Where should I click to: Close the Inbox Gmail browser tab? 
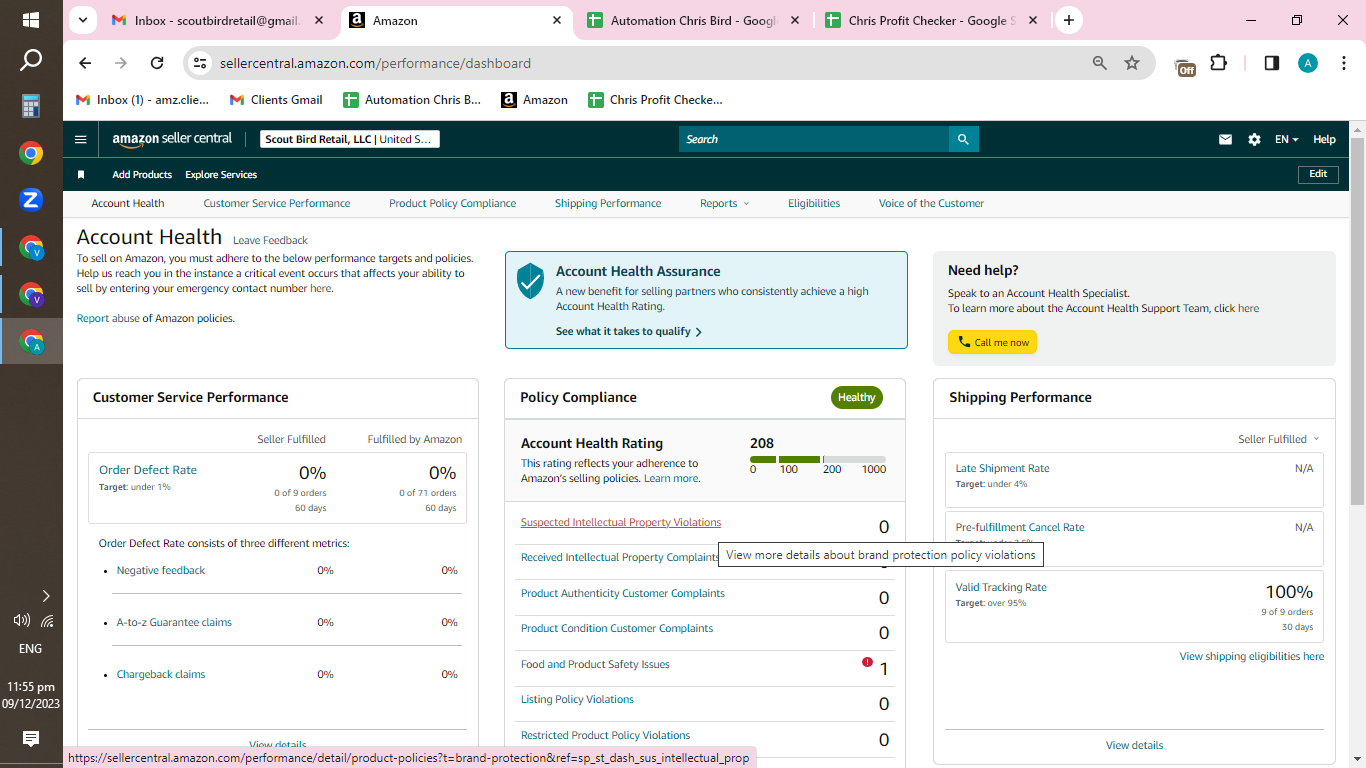tap(320, 20)
